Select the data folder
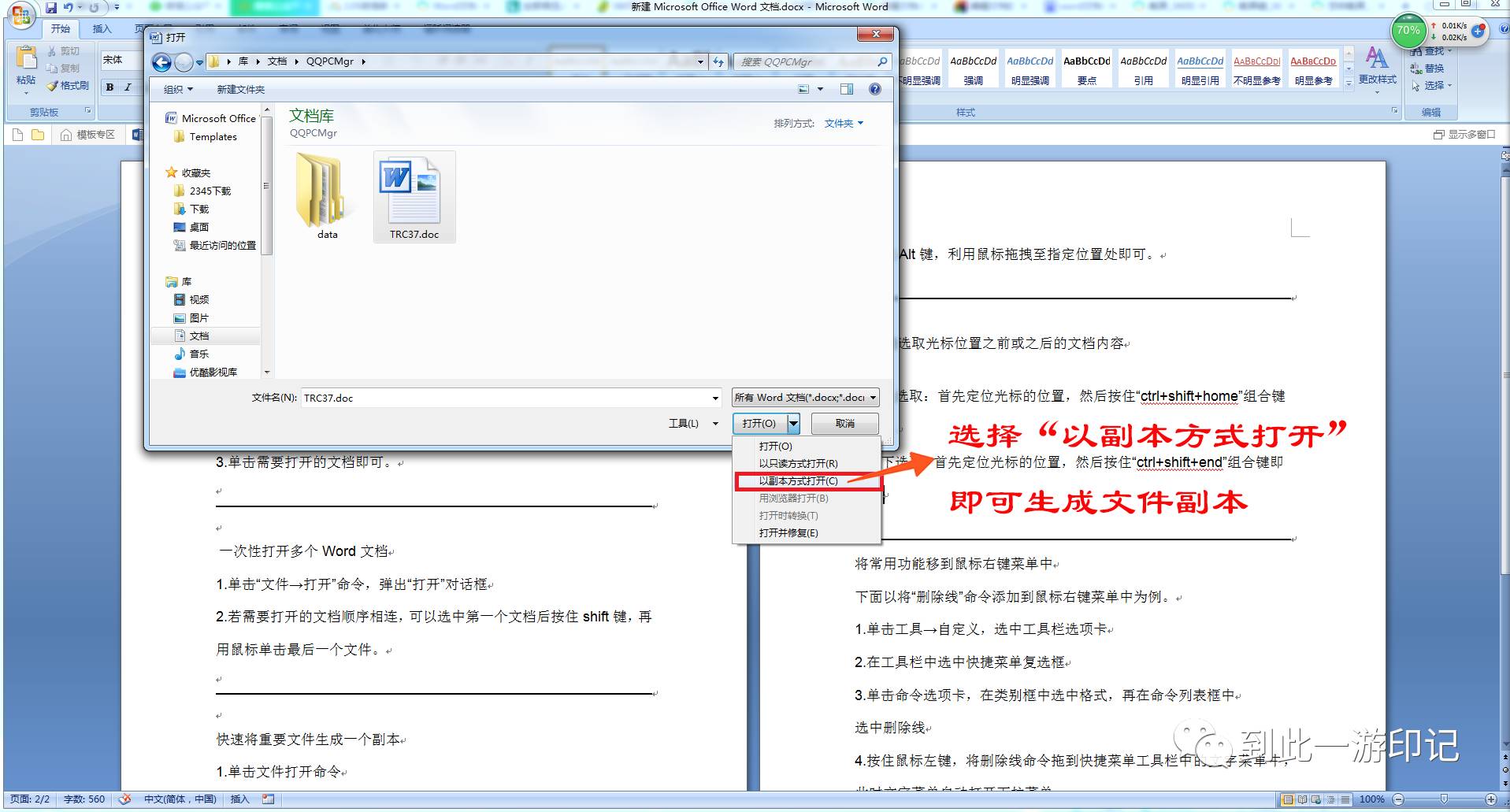Screen dimensions: 1510x812 327,196
